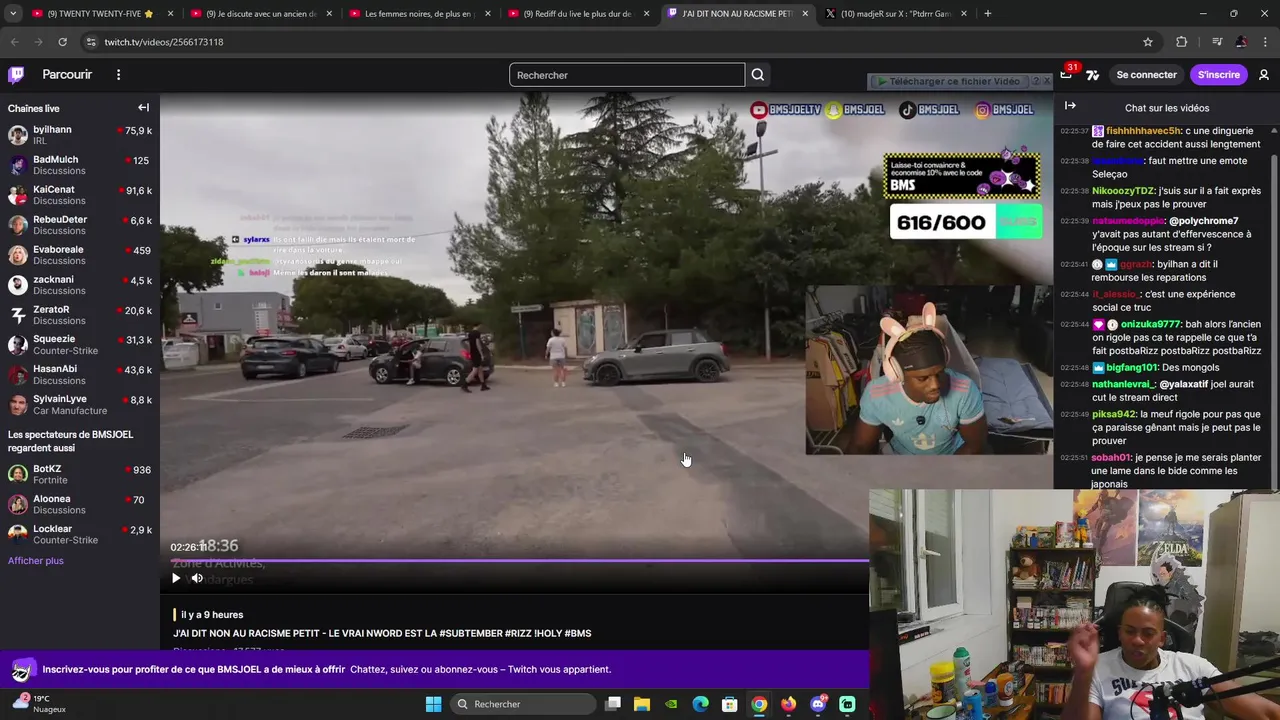The image size is (1280, 720).
Task: Click S'inscrire button
Action: tap(1218, 75)
